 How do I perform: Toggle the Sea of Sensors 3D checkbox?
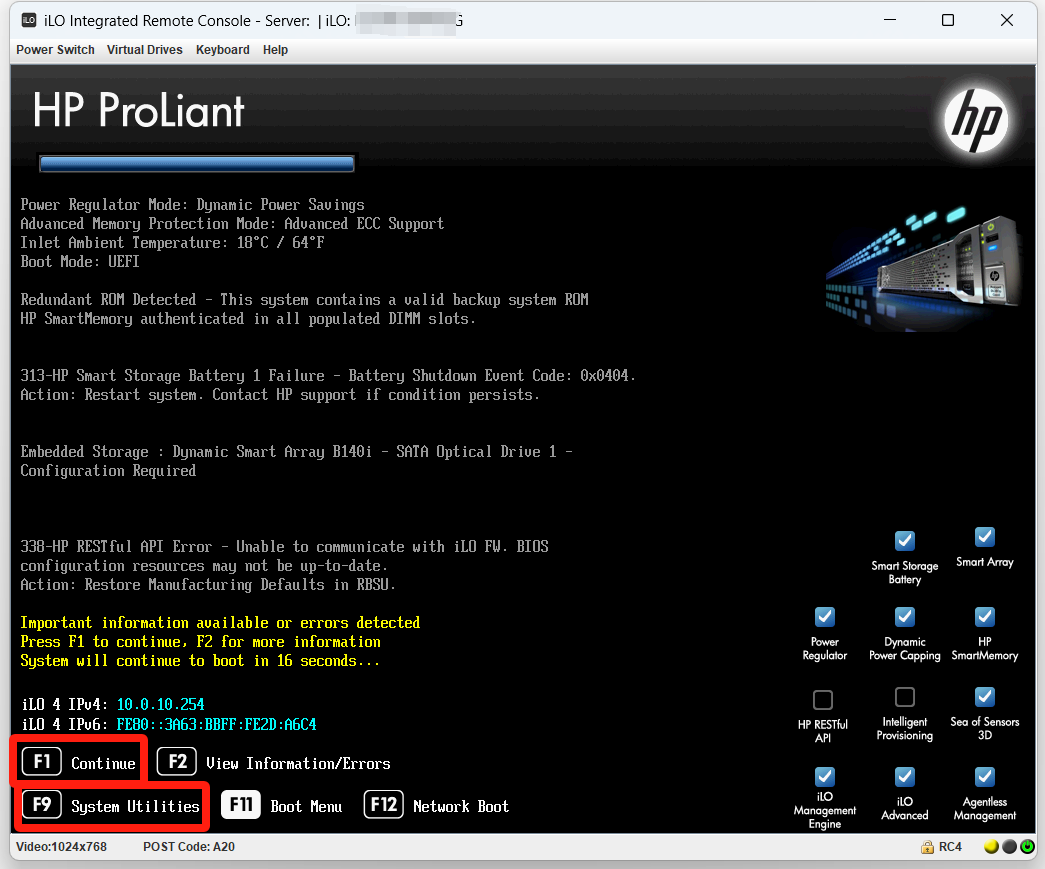click(x=984, y=696)
